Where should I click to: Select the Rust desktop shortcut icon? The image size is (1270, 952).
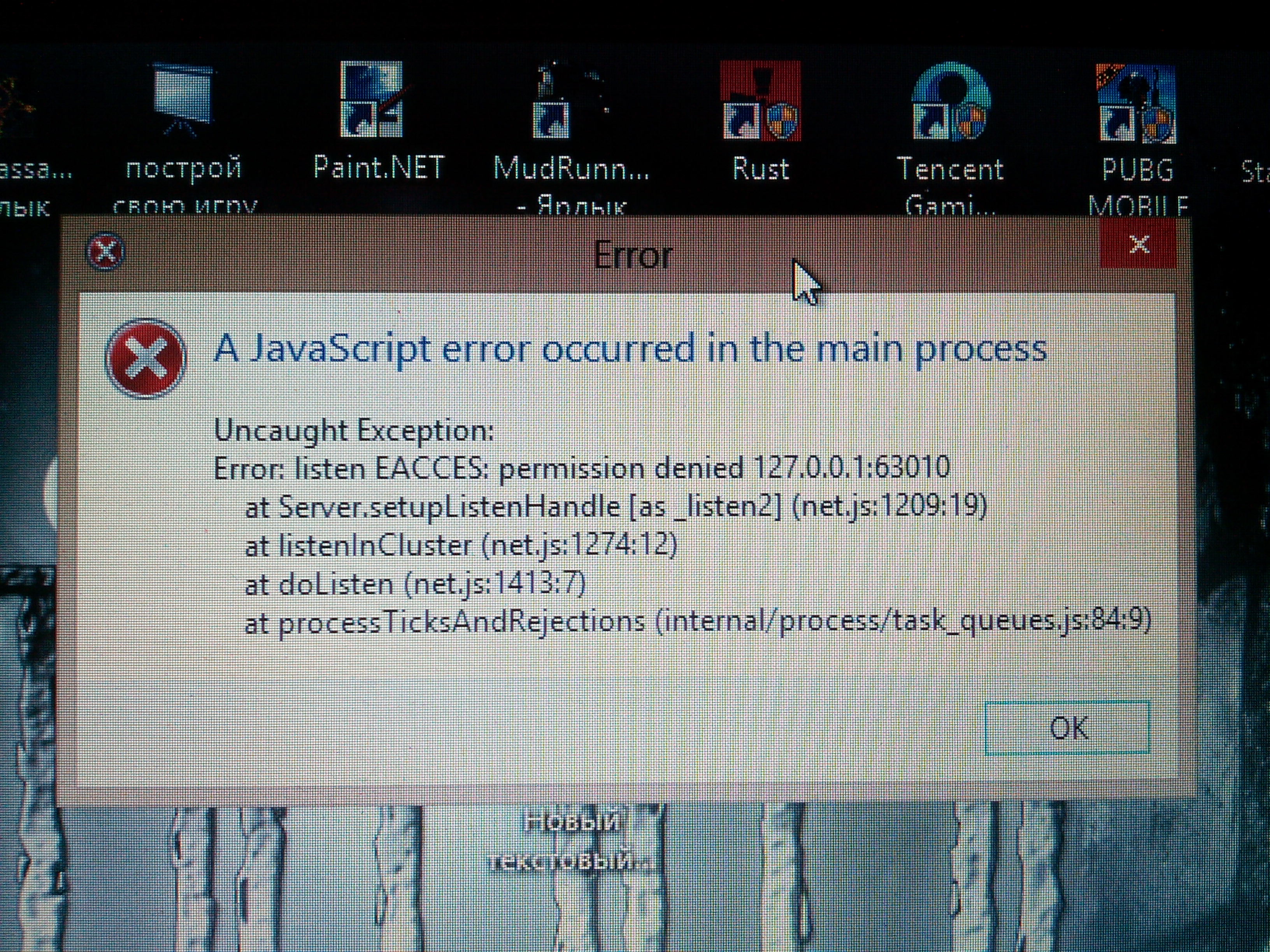tap(760, 100)
